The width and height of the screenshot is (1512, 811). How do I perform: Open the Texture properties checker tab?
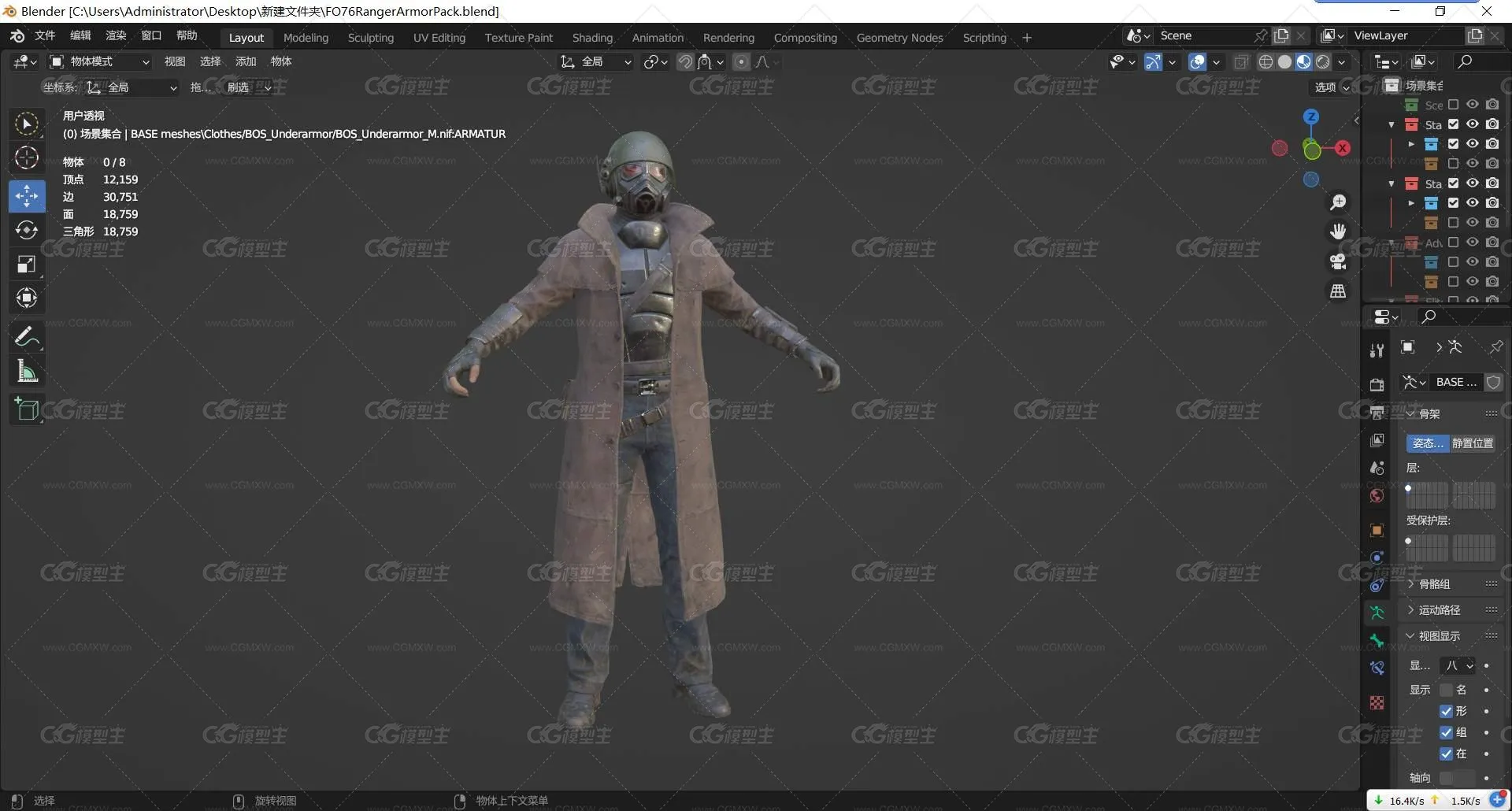1377,703
